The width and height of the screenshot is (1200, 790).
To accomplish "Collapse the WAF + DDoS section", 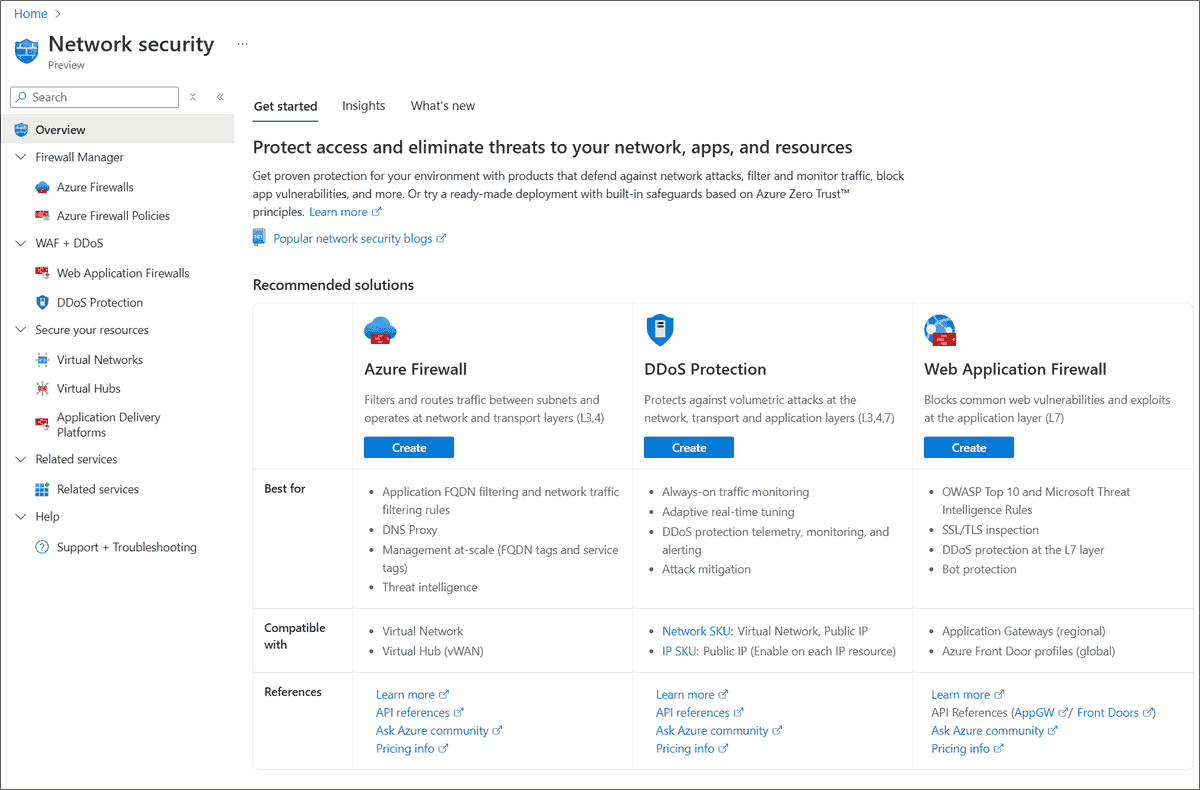I will pos(21,243).
